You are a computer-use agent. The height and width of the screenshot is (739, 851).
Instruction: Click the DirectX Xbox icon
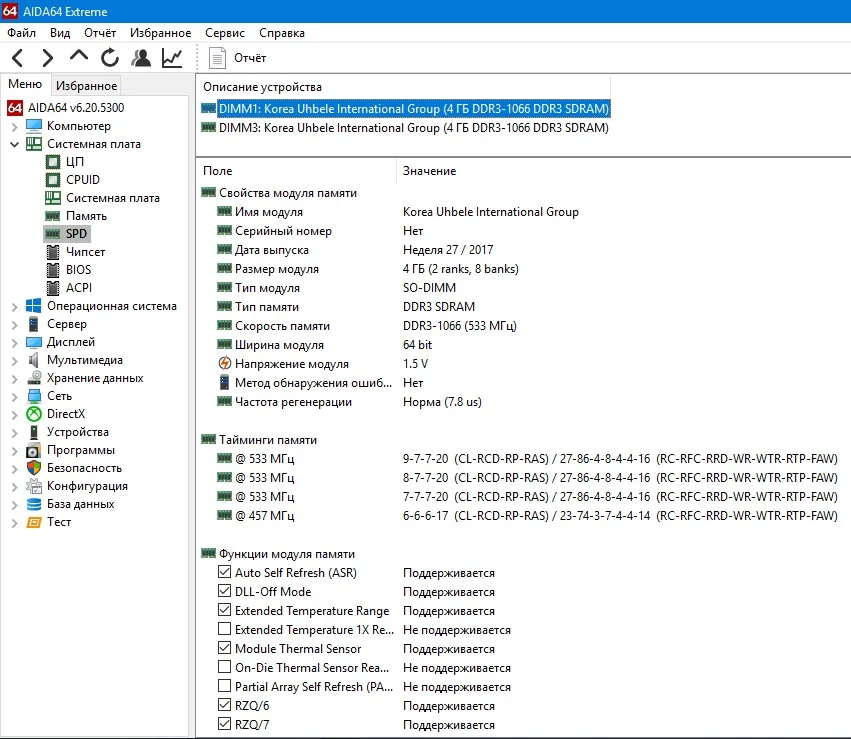click(34, 414)
